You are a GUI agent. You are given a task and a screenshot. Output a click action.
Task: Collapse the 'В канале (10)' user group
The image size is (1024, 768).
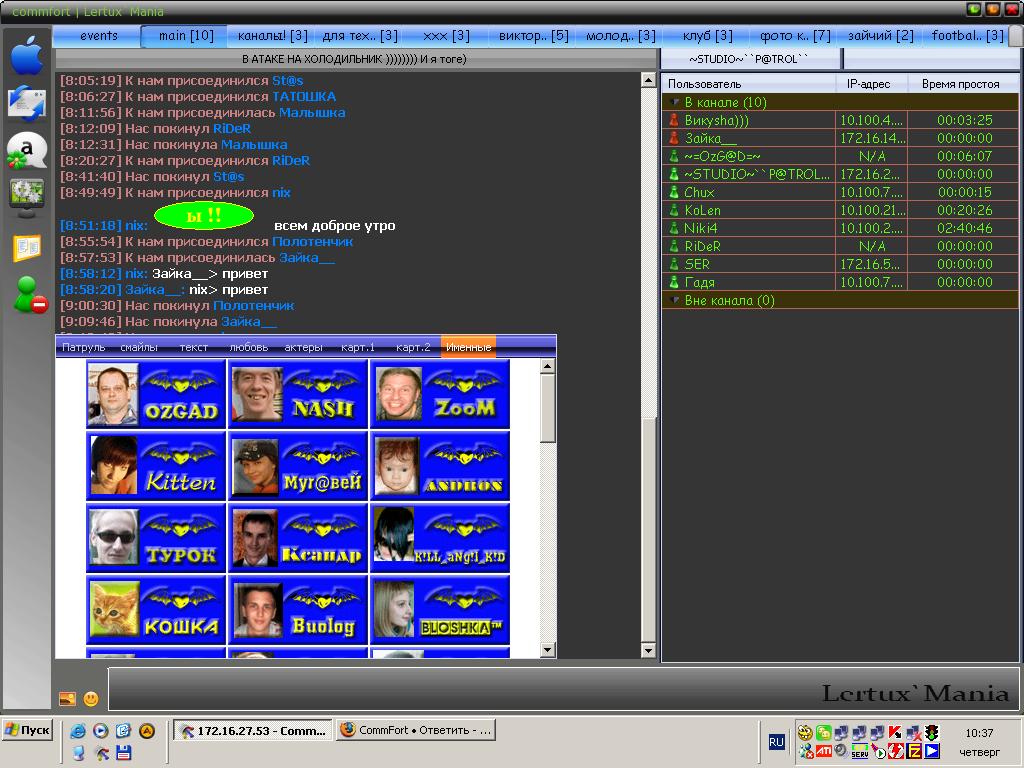click(675, 102)
